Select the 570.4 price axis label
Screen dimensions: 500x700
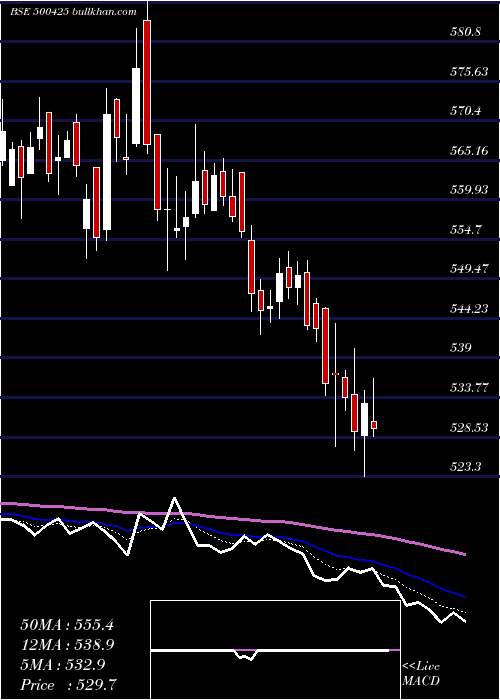tap(465, 110)
